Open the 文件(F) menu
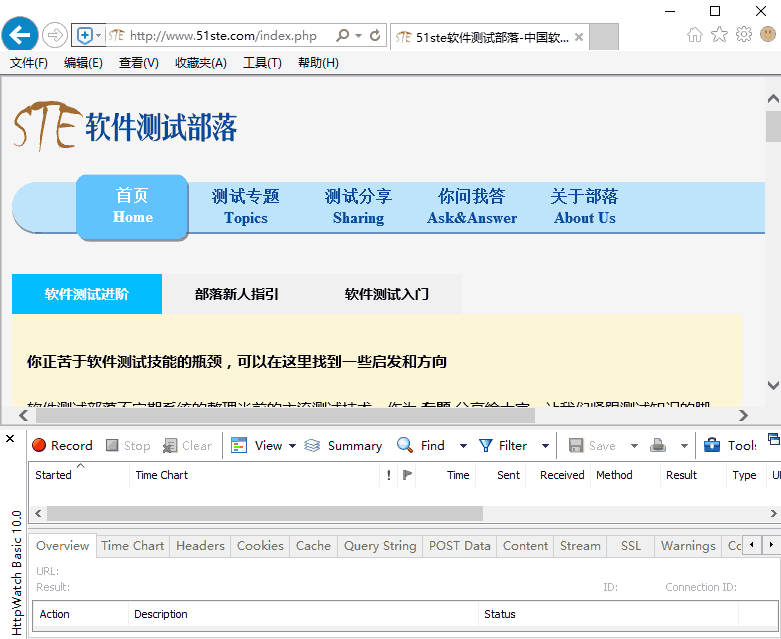The height and width of the screenshot is (639, 781). (29, 63)
